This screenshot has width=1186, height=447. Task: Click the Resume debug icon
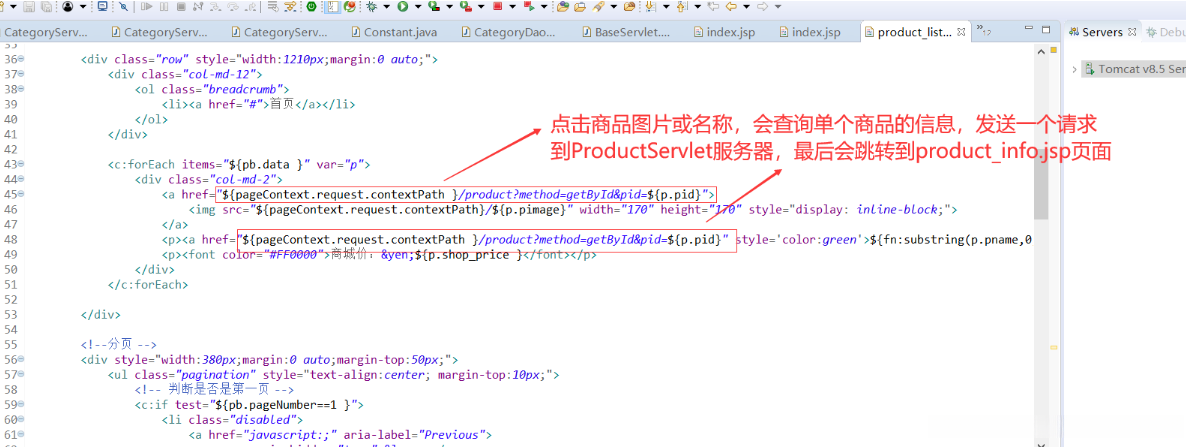click(x=147, y=6)
